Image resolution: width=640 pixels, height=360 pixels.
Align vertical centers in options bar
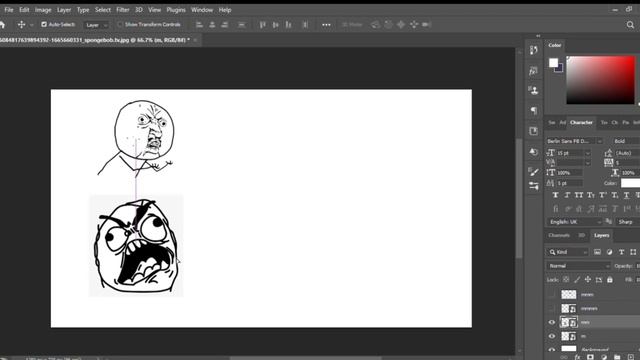pyautogui.click(x=276, y=25)
